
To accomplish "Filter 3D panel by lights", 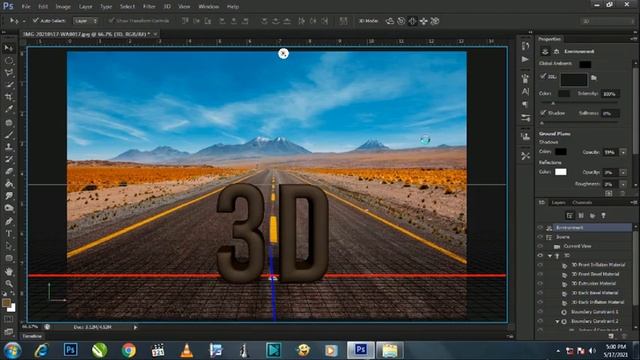I will [603, 216].
